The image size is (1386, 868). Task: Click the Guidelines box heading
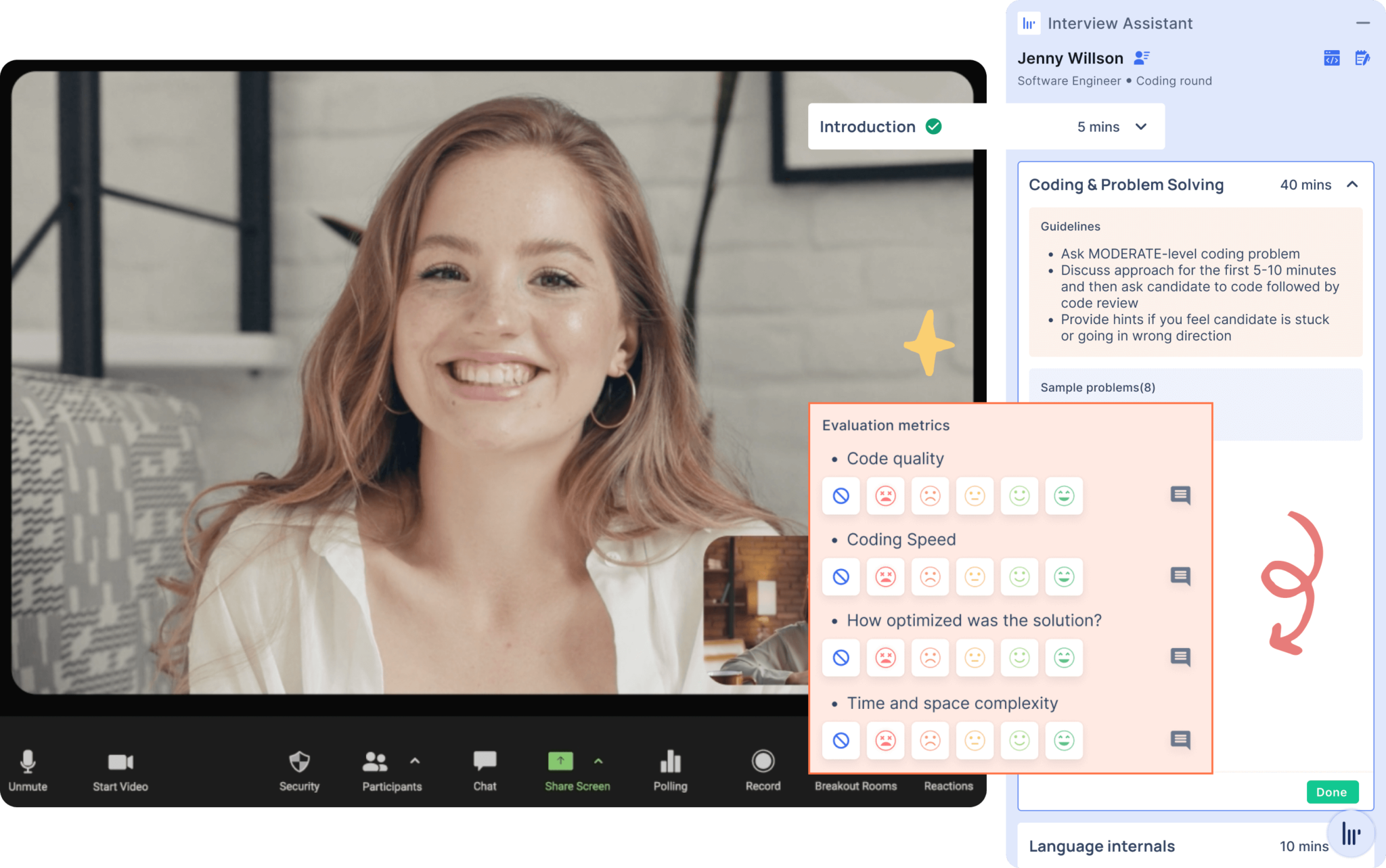tap(1070, 226)
